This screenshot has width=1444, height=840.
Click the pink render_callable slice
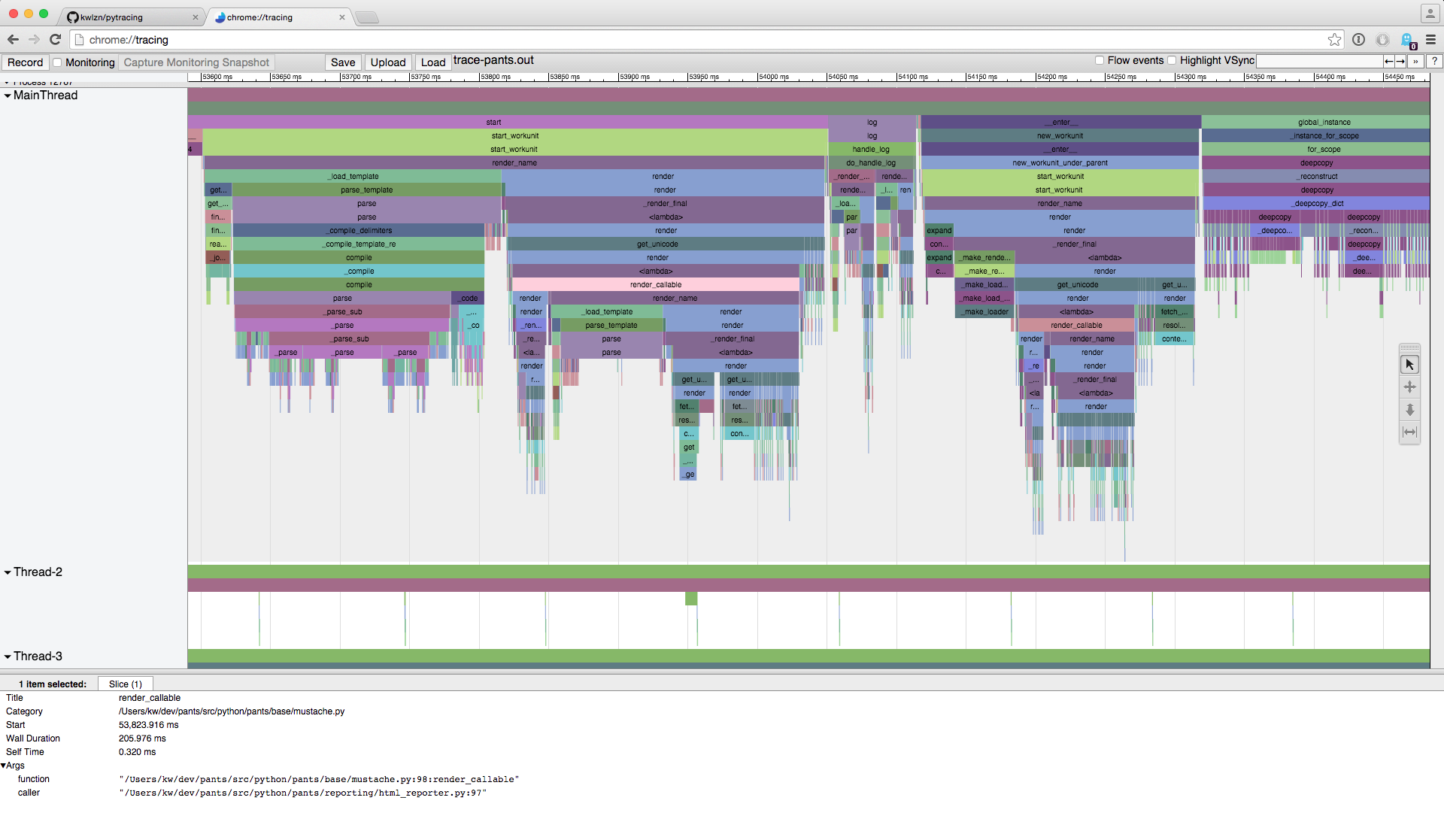tap(655, 285)
